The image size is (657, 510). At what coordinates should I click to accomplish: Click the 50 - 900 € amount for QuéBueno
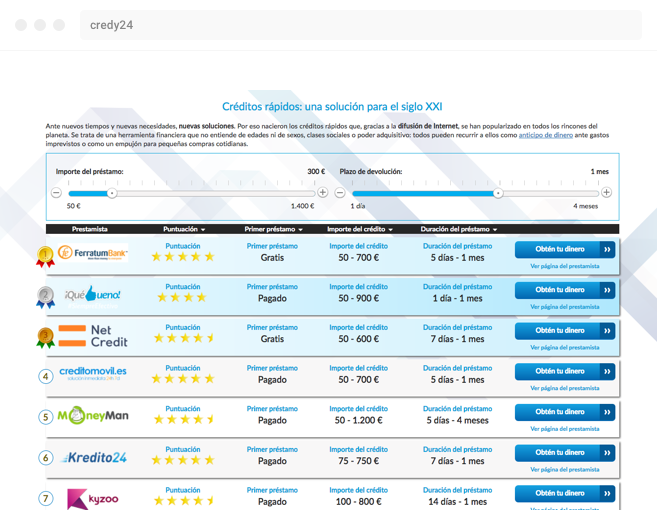point(359,298)
